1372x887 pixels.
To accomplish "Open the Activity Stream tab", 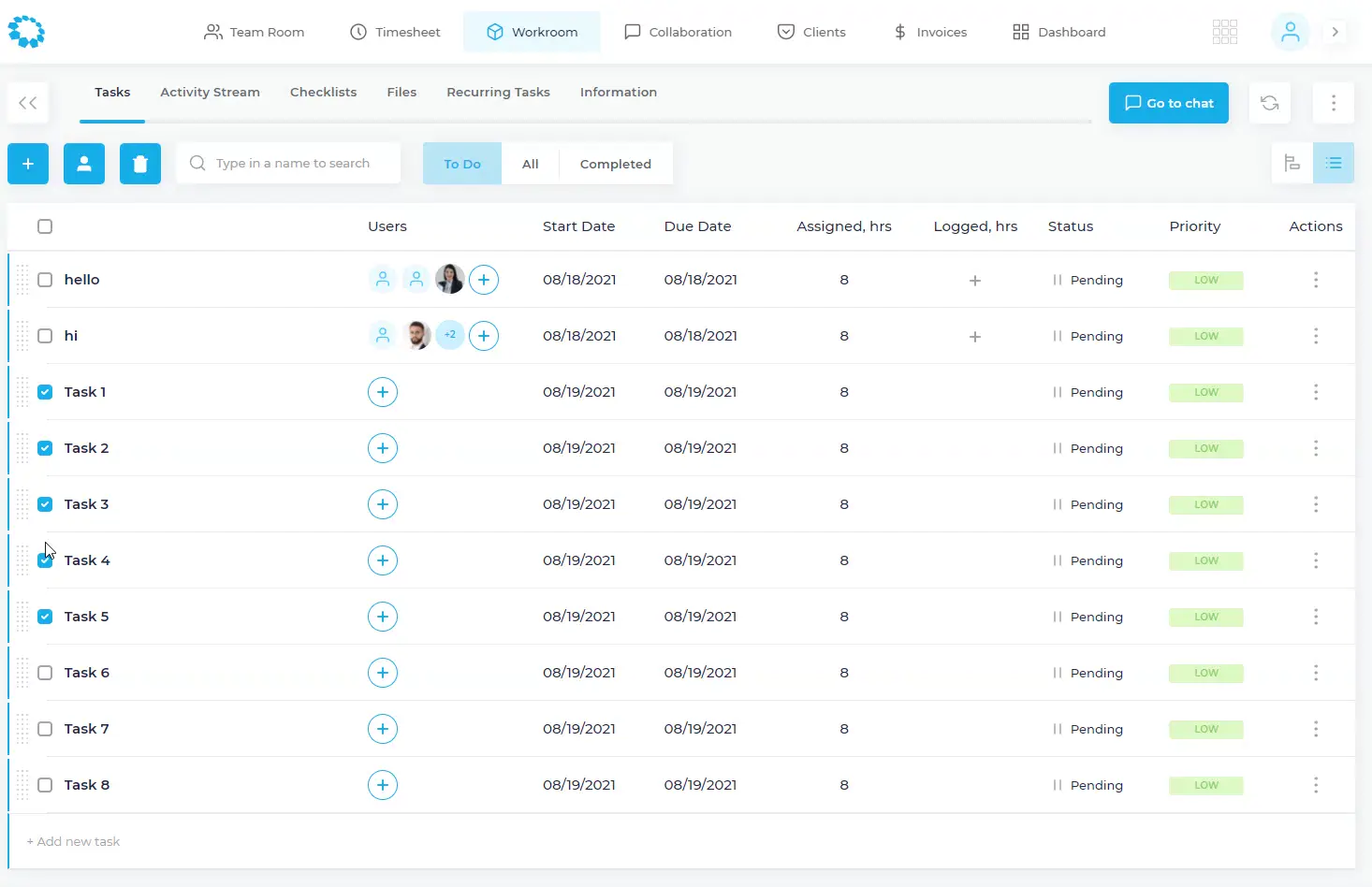I will [x=210, y=92].
